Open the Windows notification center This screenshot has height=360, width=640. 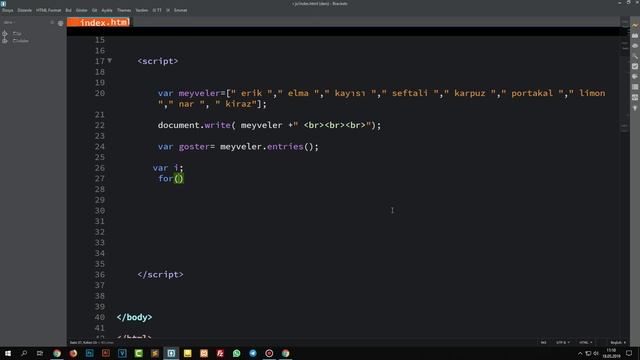(629, 353)
